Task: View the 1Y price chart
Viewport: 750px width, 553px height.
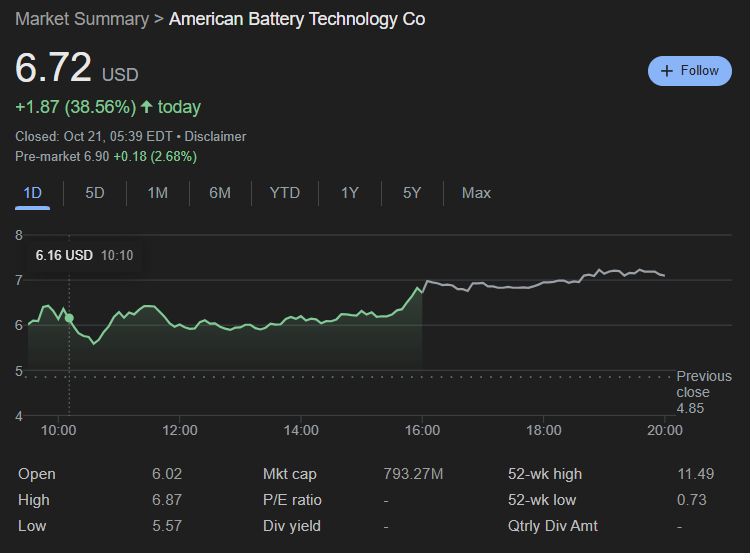Action: coord(349,193)
